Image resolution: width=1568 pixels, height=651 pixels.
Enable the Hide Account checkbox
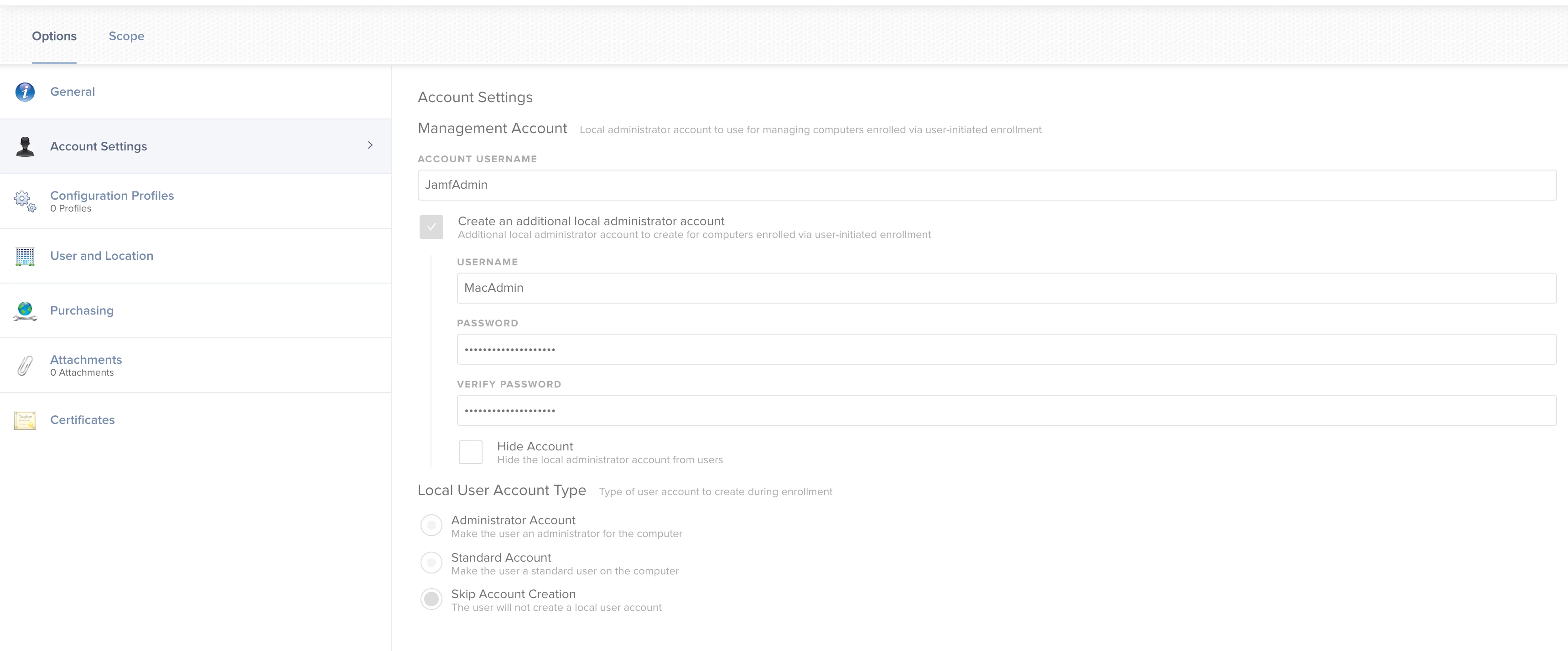471,452
